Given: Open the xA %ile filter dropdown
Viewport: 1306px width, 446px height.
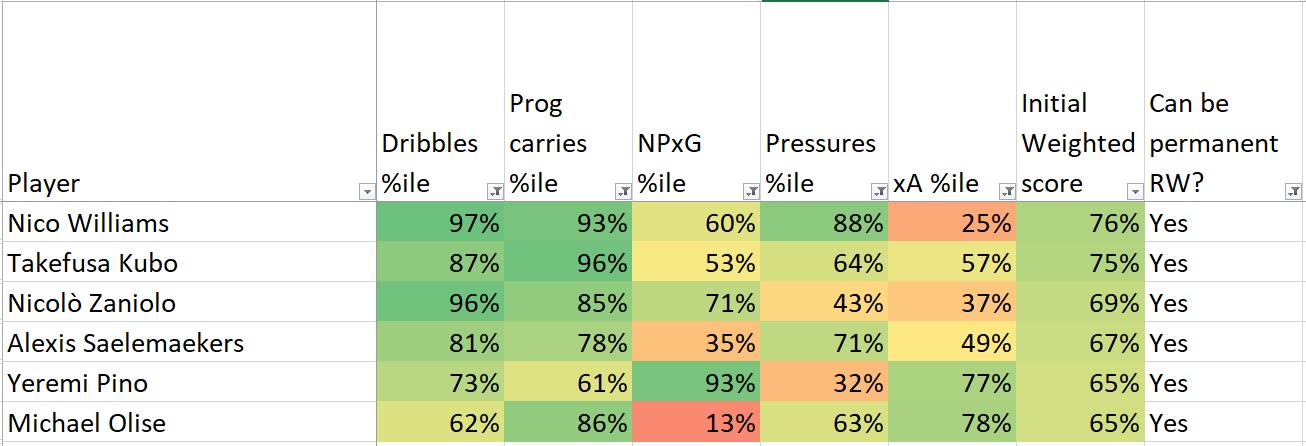Looking at the screenshot, I should pyautogui.click(x=1006, y=191).
